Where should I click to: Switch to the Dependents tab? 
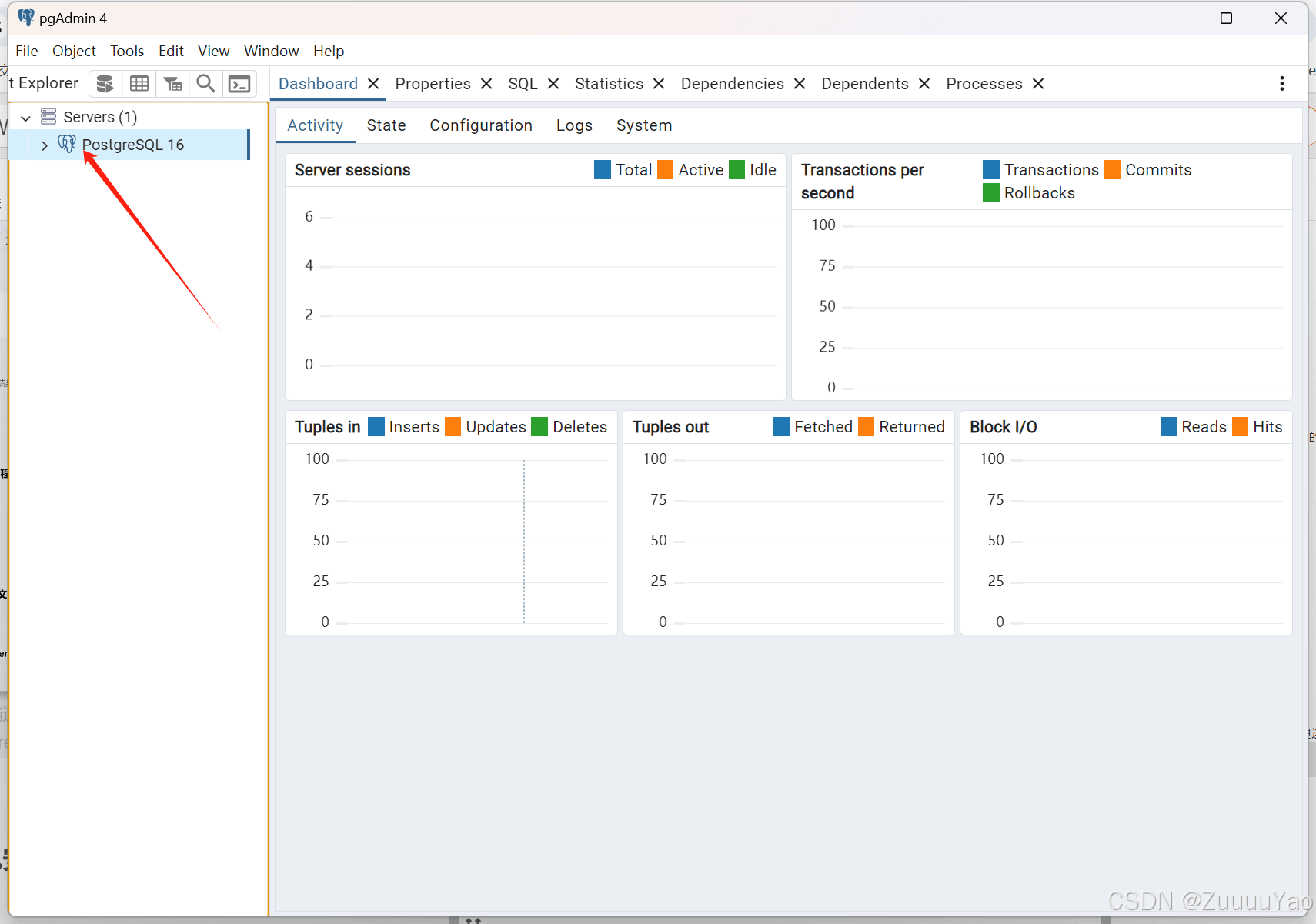click(864, 84)
